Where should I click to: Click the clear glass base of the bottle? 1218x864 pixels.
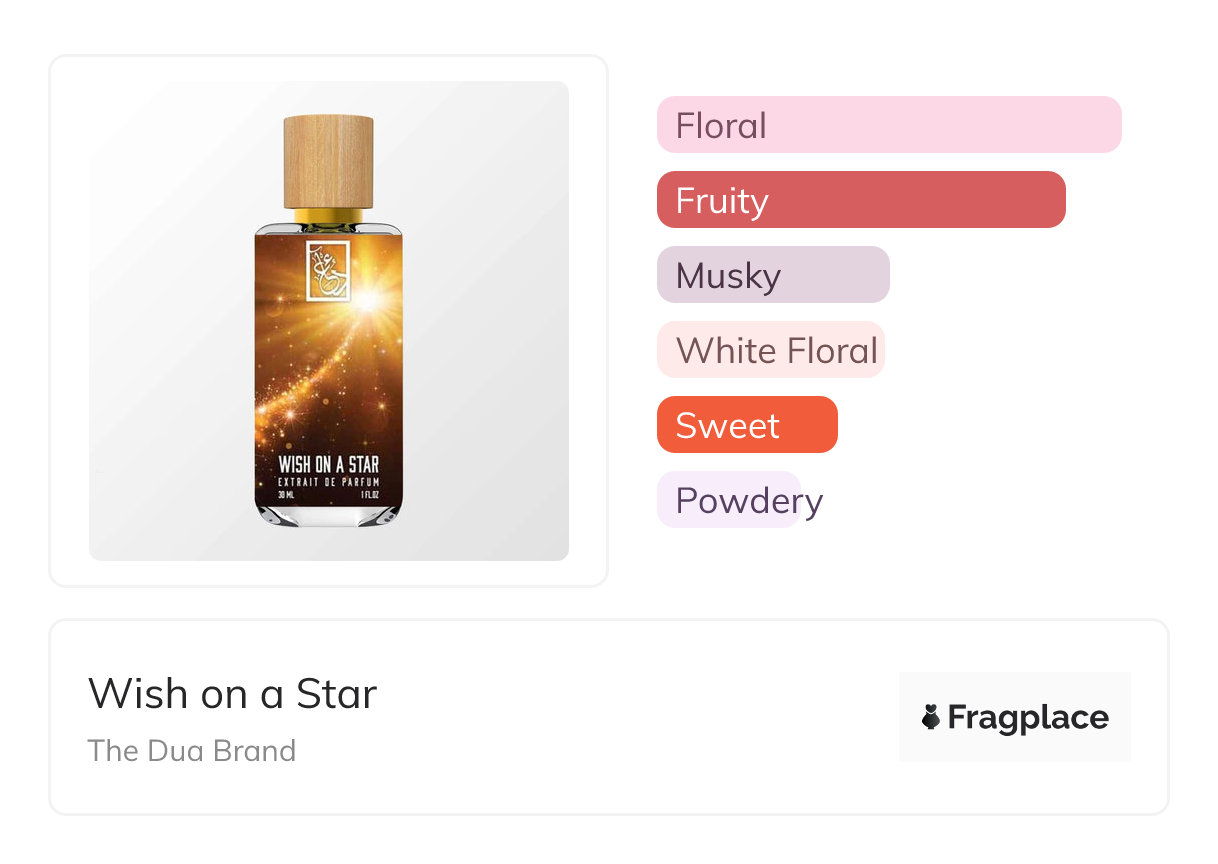[329, 514]
